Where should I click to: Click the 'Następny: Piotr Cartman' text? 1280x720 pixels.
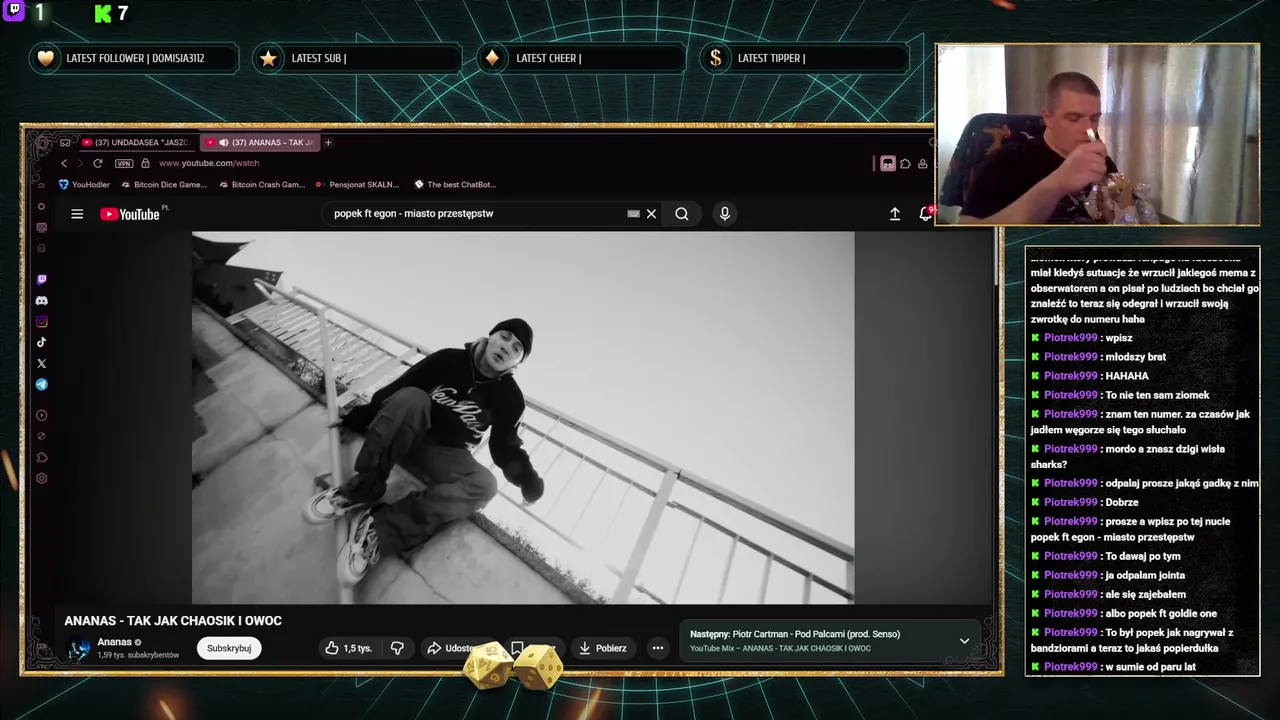[795, 634]
